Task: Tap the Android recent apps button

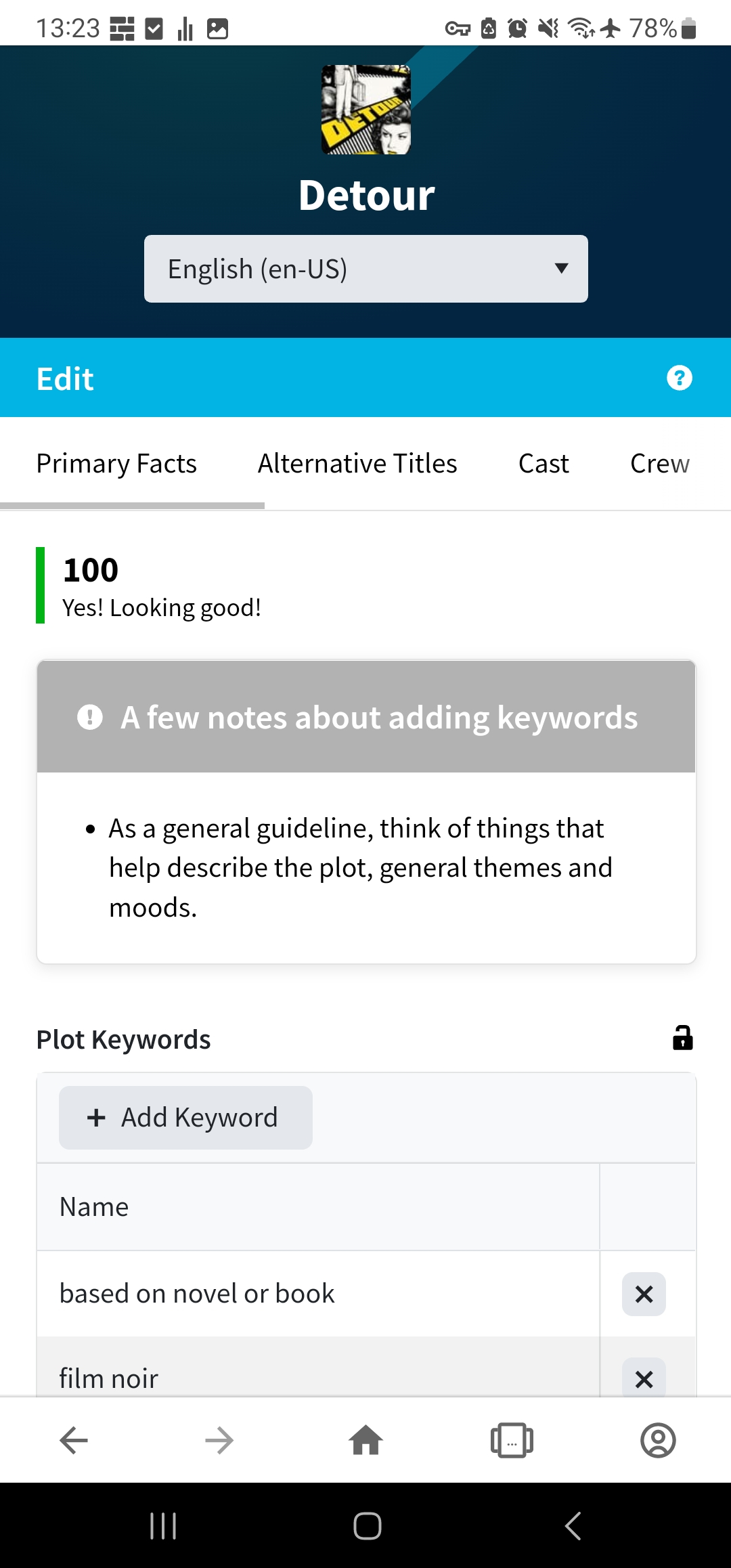Action: tap(163, 1526)
